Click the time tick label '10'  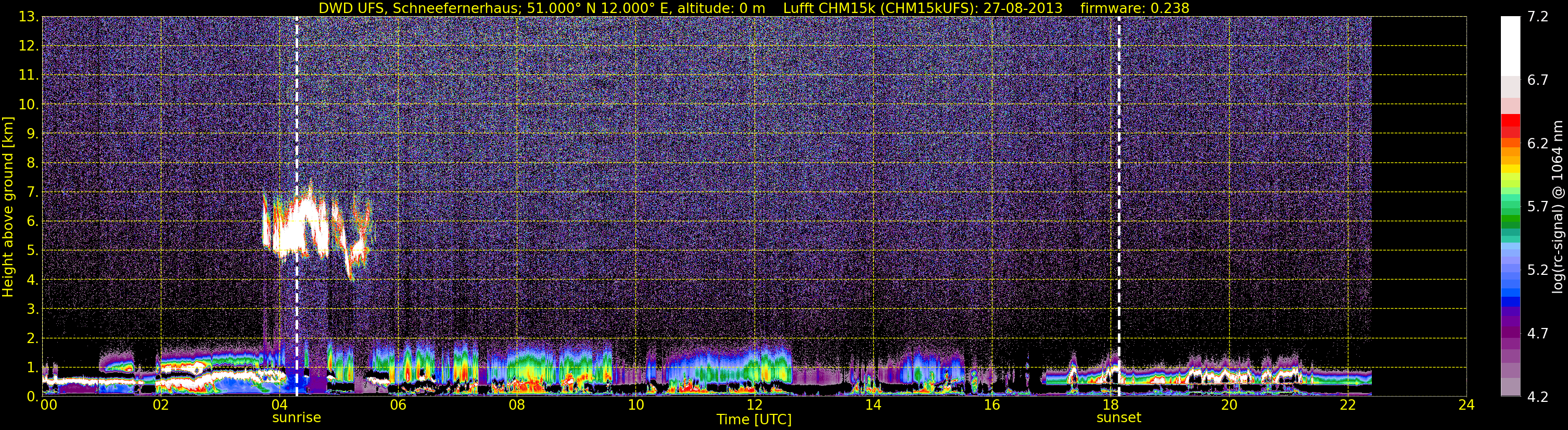point(635,406)
